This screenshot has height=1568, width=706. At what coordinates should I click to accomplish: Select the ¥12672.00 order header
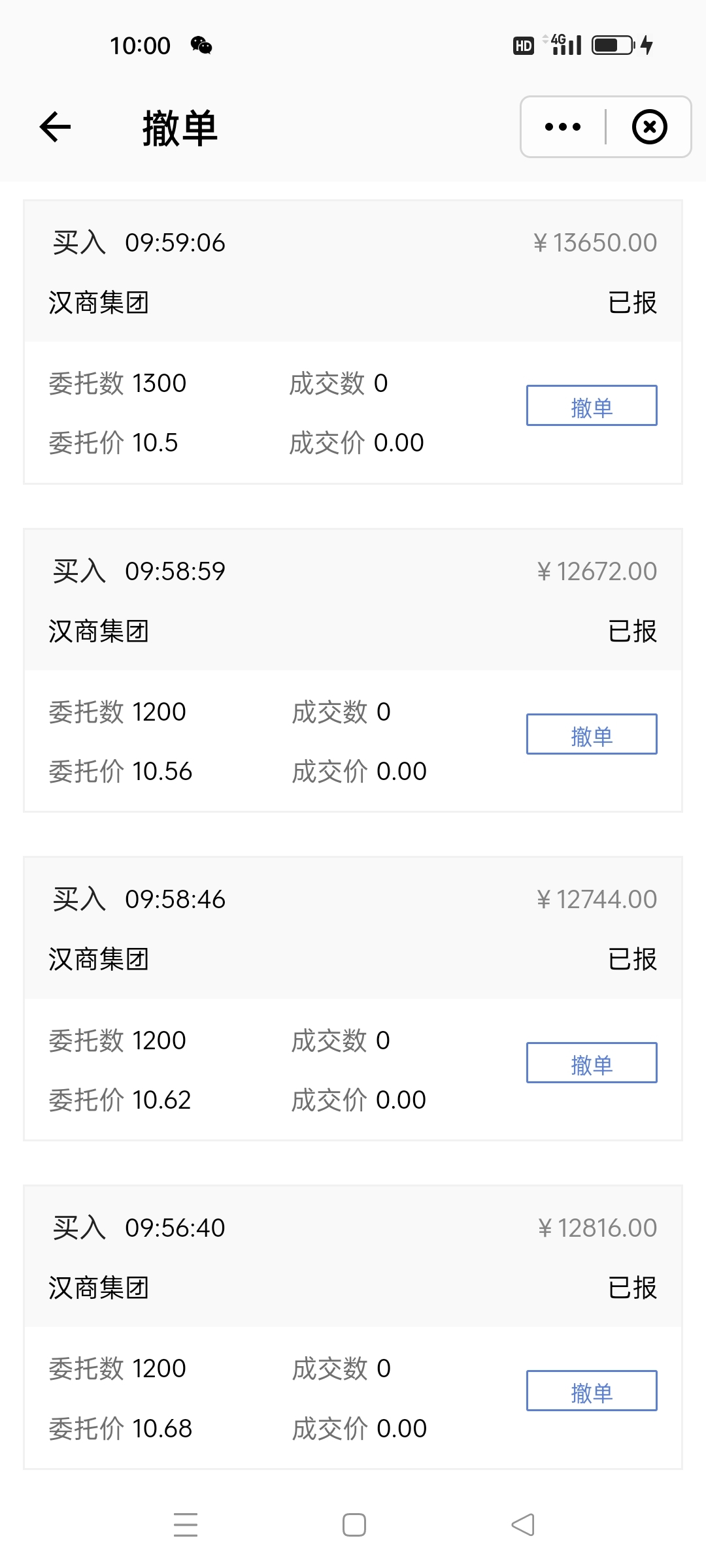[353, 600]
